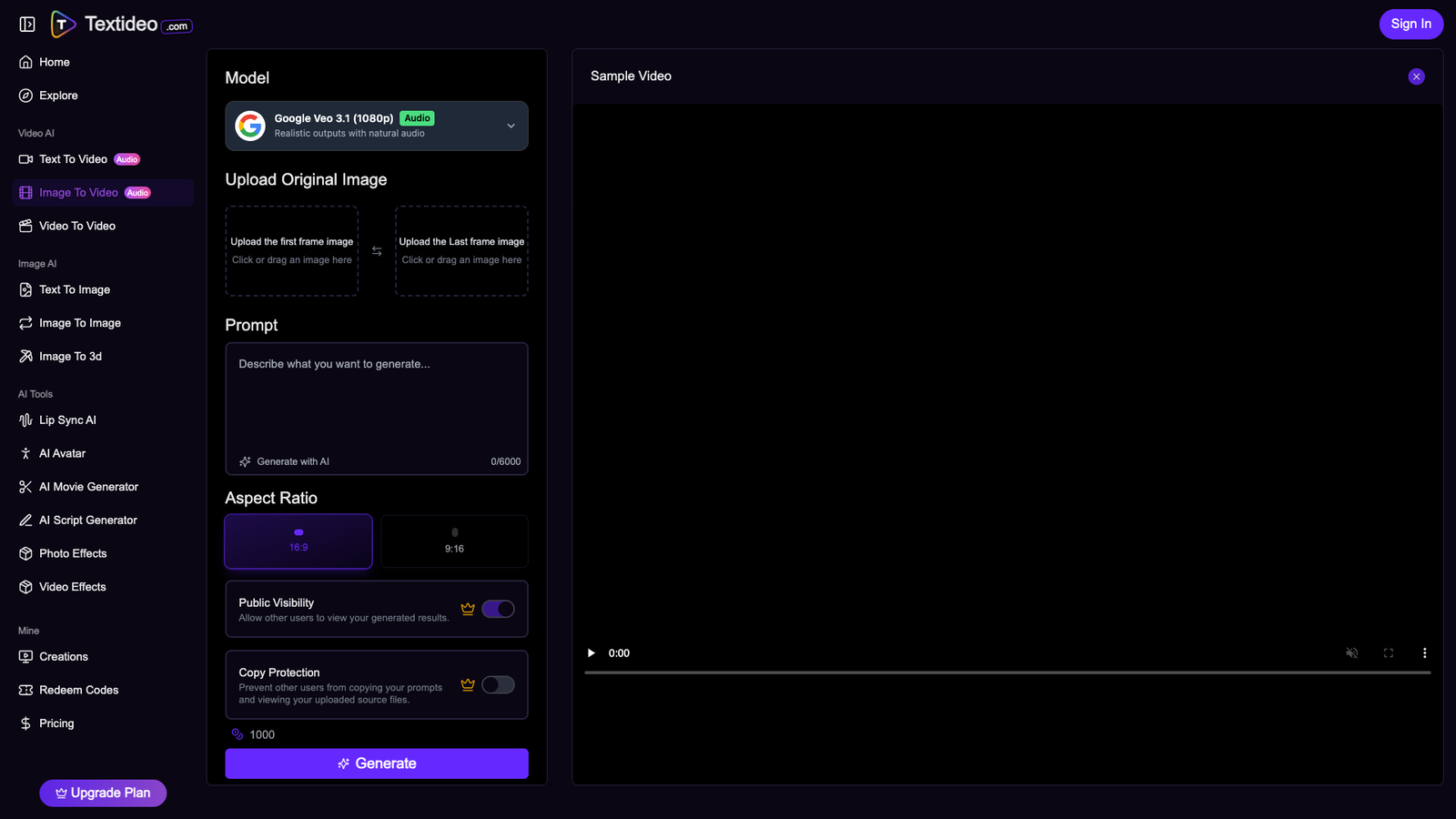Collapse the sidebar with the panel icon
The height and width of the screenshot is (819, 1456).
(x=27, y=25)
